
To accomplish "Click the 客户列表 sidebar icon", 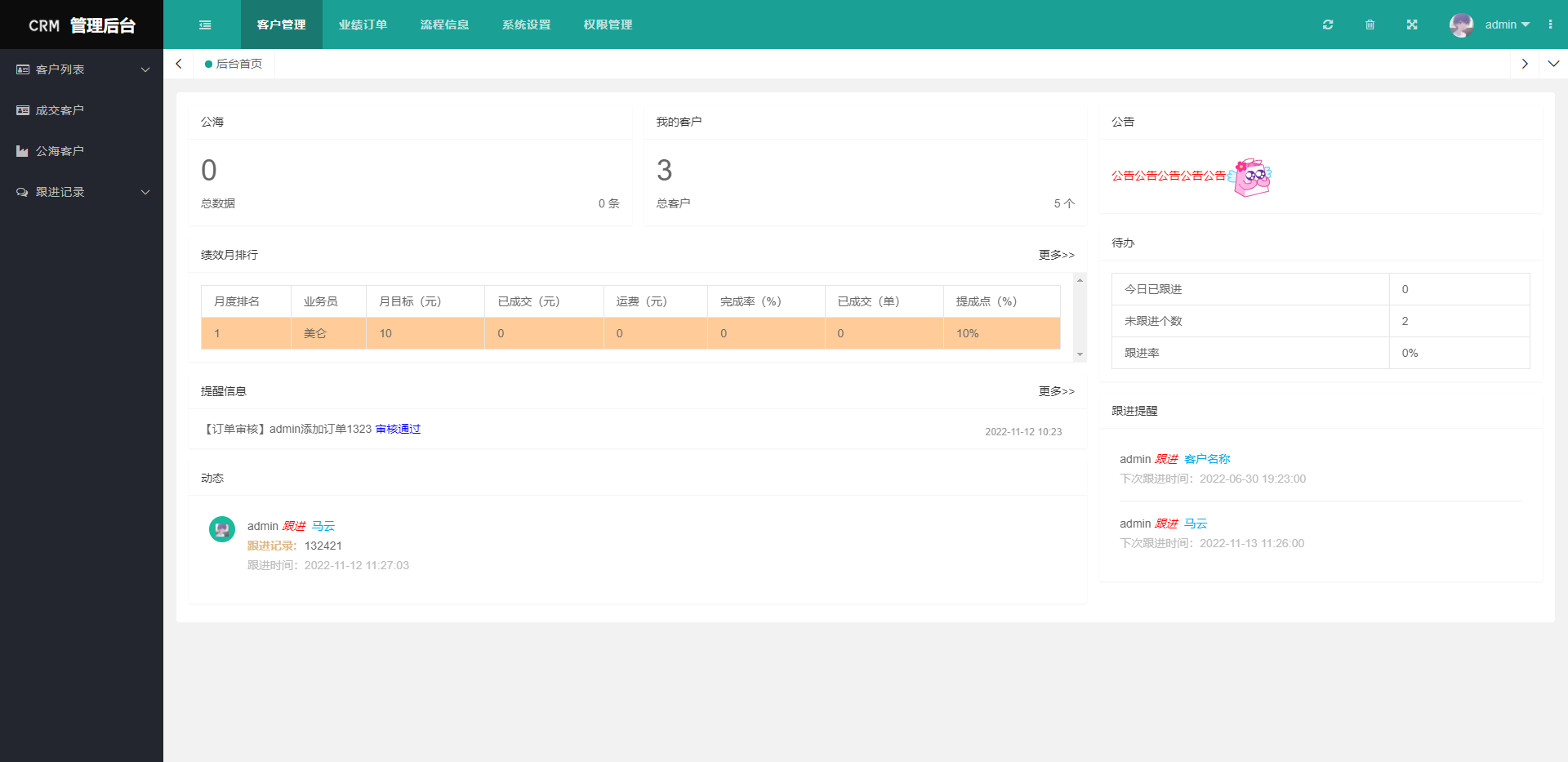I will tap(23, 69).
